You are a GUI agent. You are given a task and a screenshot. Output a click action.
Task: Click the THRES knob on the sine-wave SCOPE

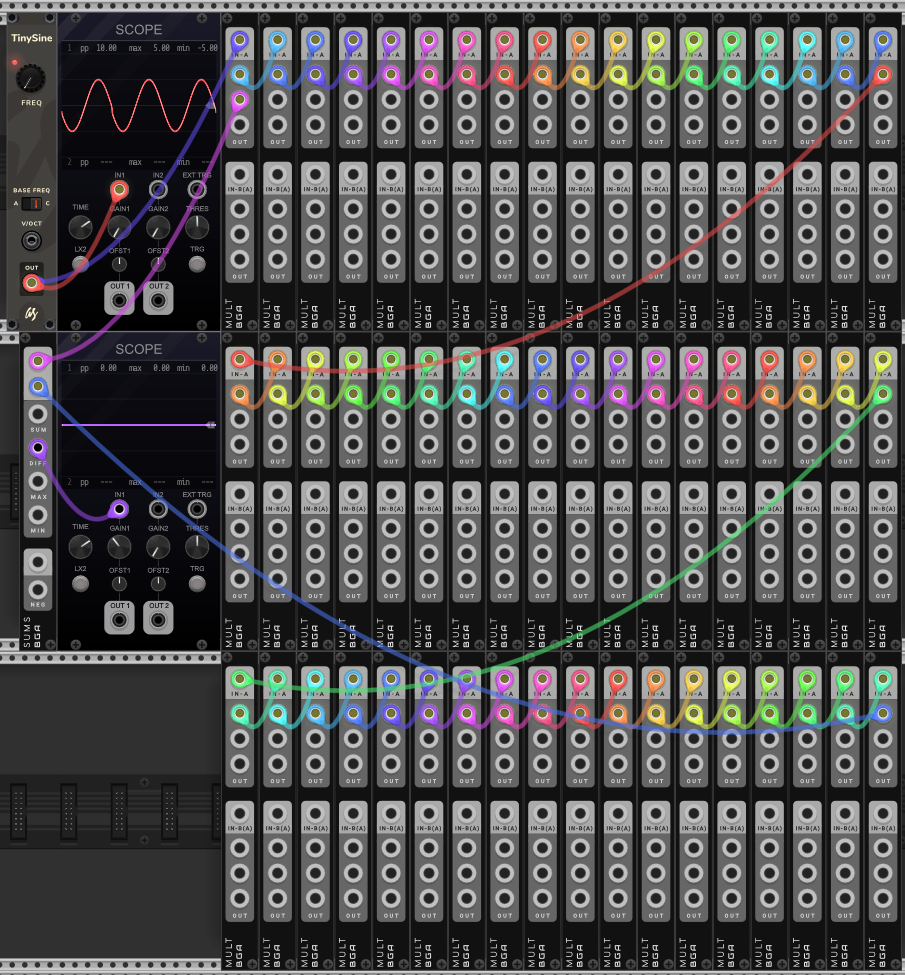pyautogui.click(x=197, y=228)
